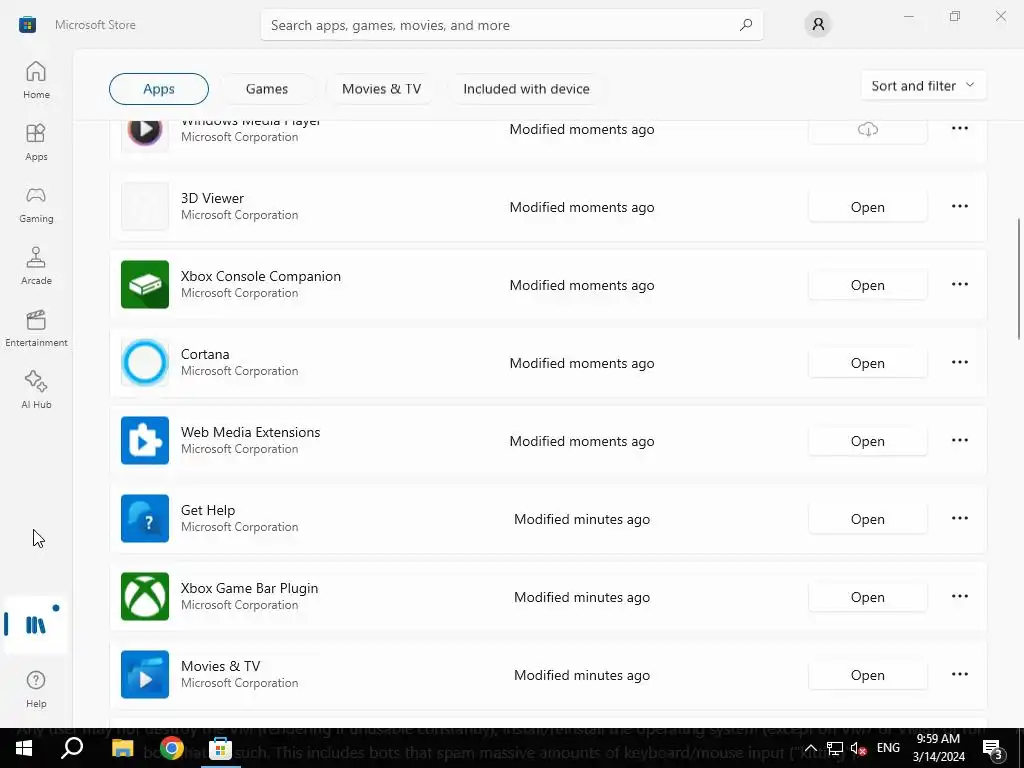Image resolution: width=1024 pixels, height=768 pixels.
Task: Show hidden system tray icons
Action: tap(810, 748)
